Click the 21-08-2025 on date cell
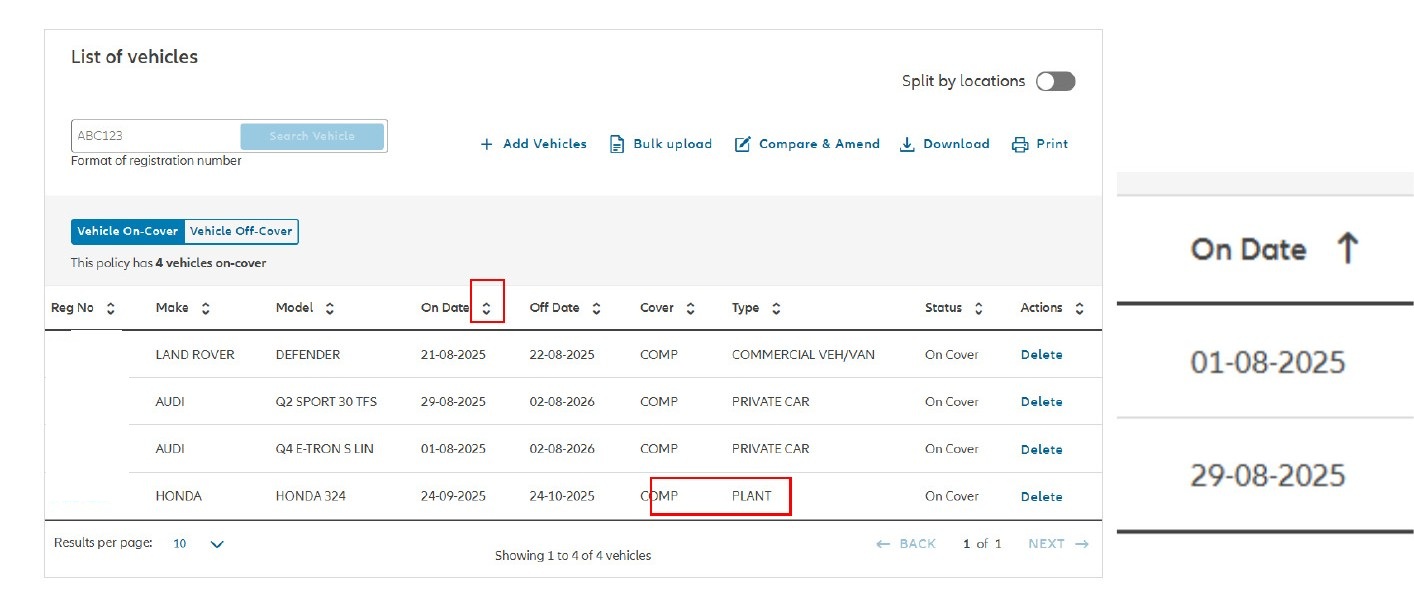The width and height of the screenshot is (1414, 594). pos(453,355)
